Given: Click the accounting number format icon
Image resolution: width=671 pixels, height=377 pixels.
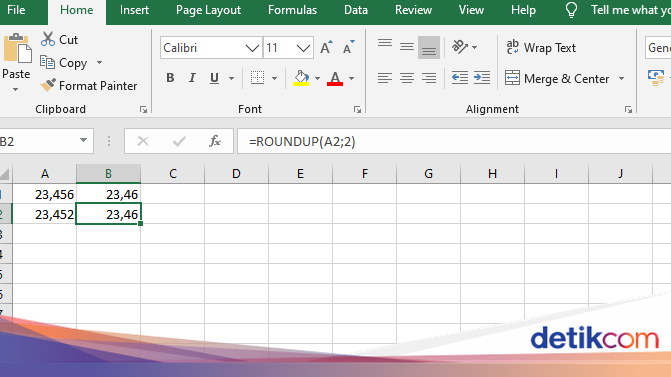Looking at the screenshot, I should (x=656, y=78).
